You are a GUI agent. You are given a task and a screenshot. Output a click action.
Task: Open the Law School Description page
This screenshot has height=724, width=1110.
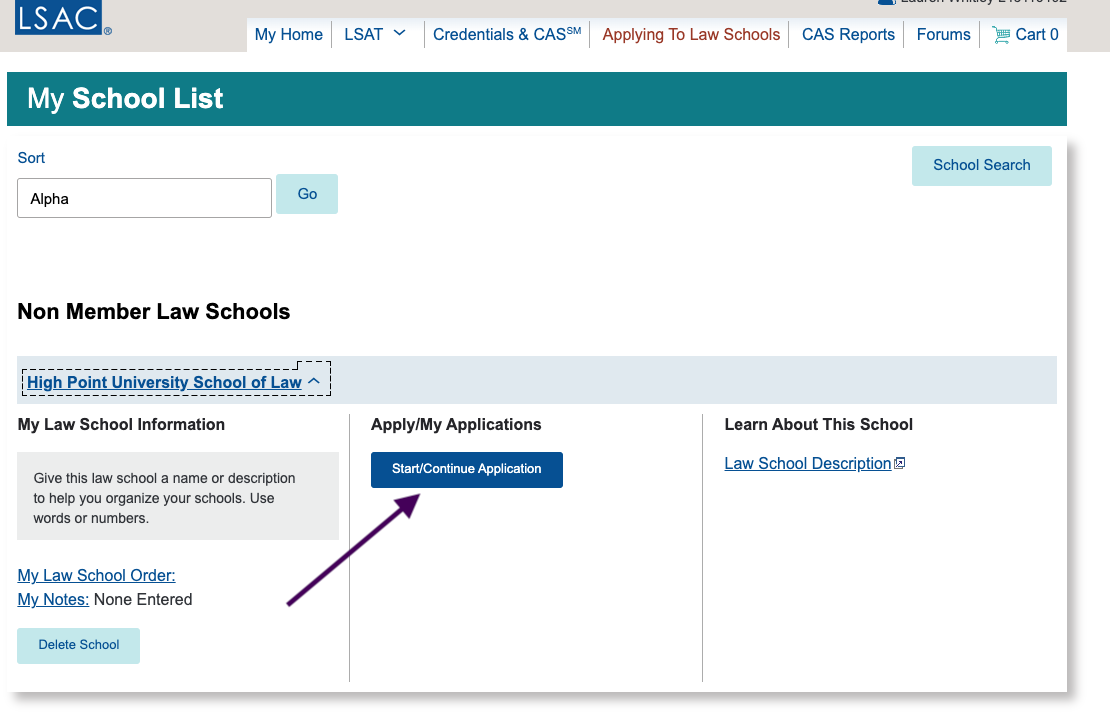point(806,462)
